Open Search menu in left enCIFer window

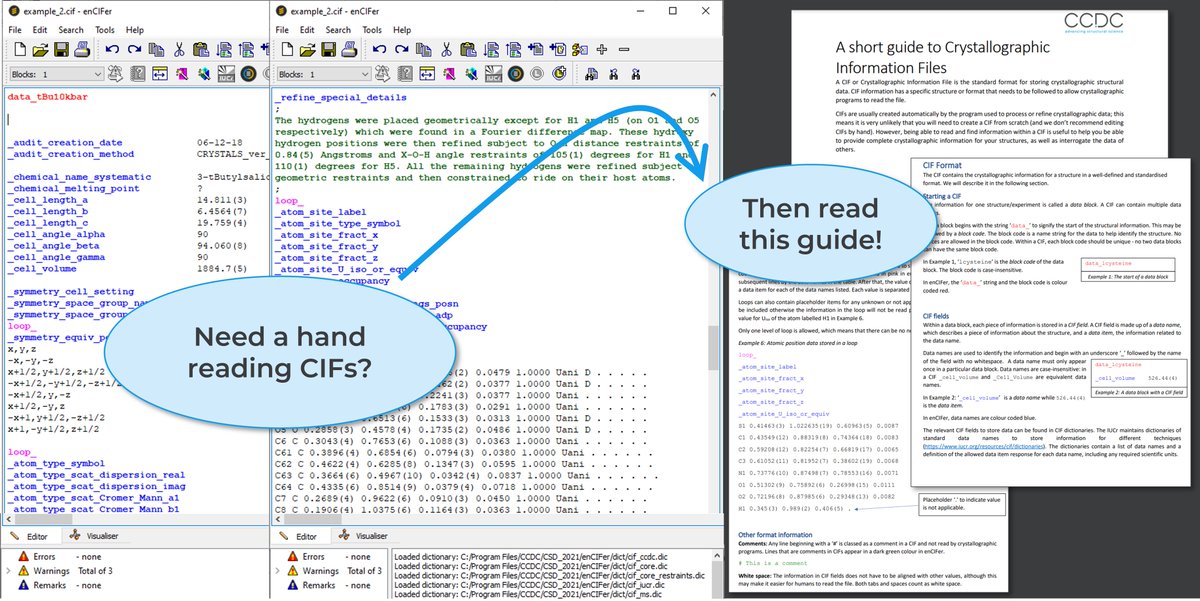click(71, 30)
